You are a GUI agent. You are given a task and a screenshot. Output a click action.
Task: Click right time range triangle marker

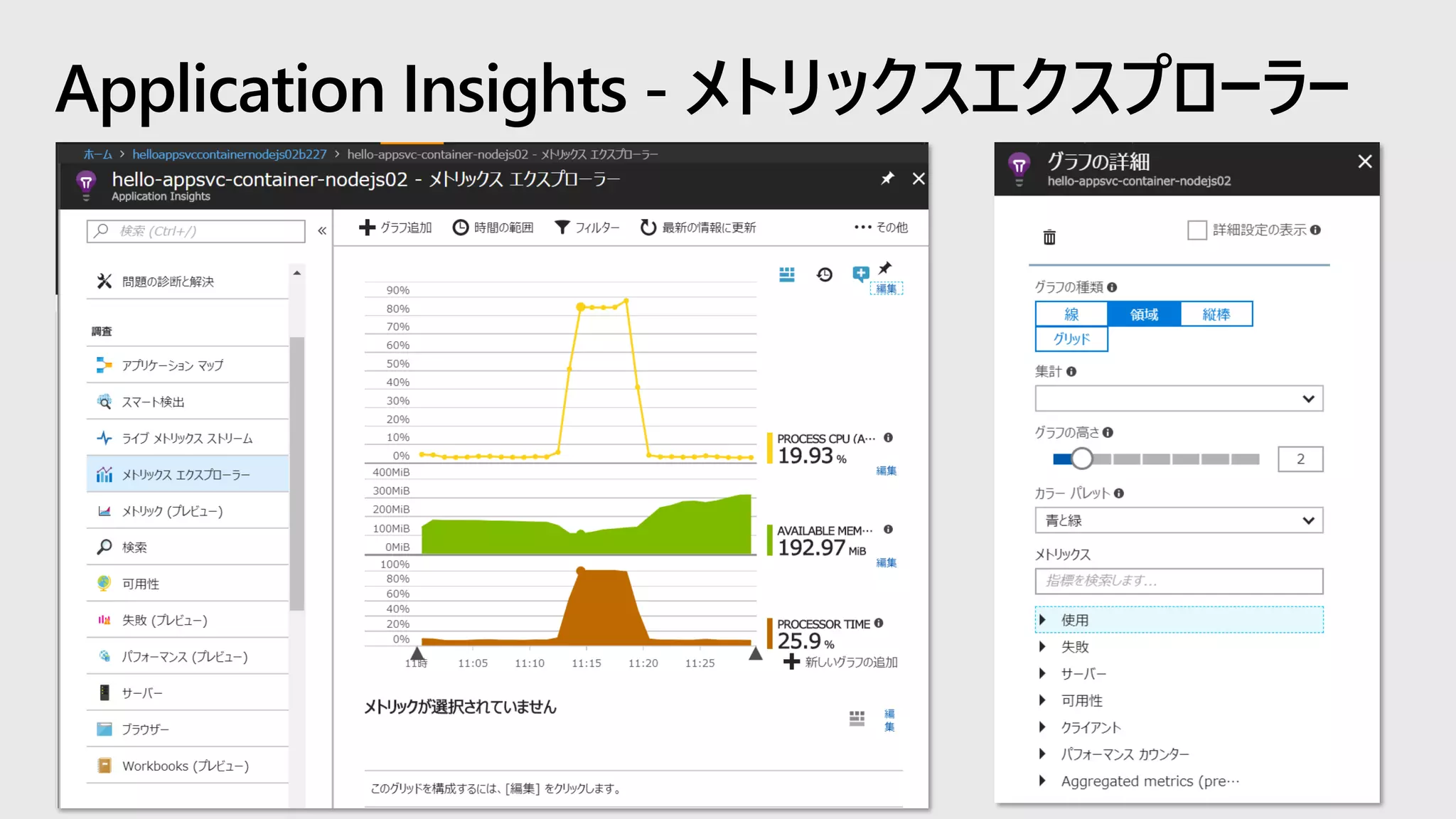756,653
